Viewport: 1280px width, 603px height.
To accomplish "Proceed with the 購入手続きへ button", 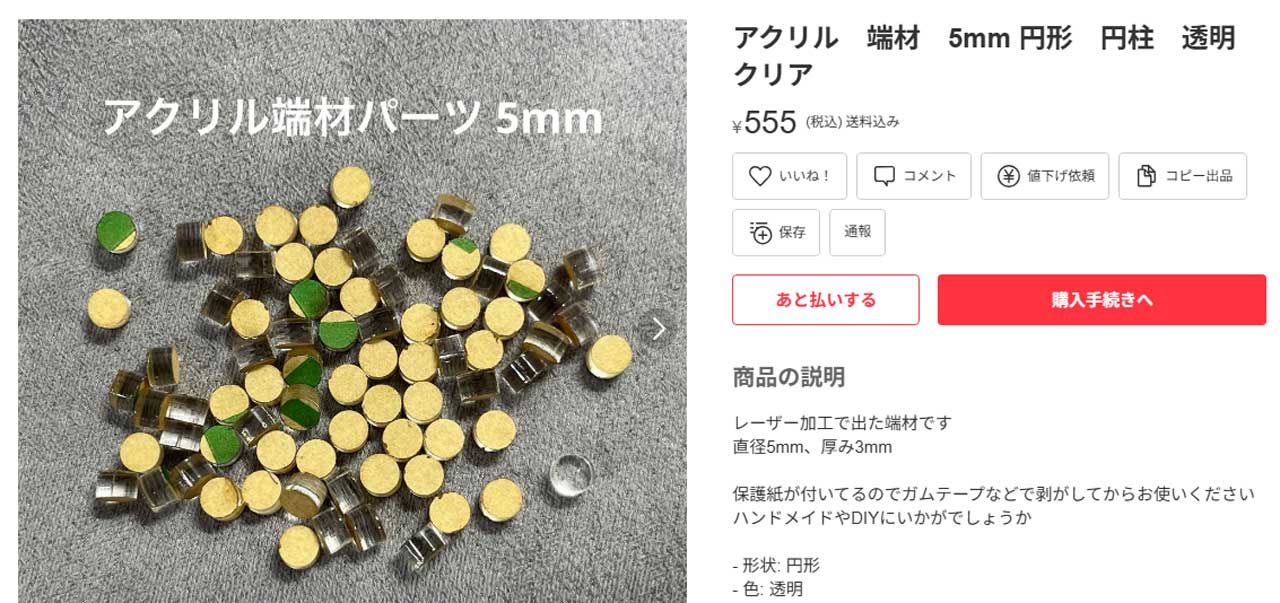I will pyautogui.click(x=1101, y=300).
